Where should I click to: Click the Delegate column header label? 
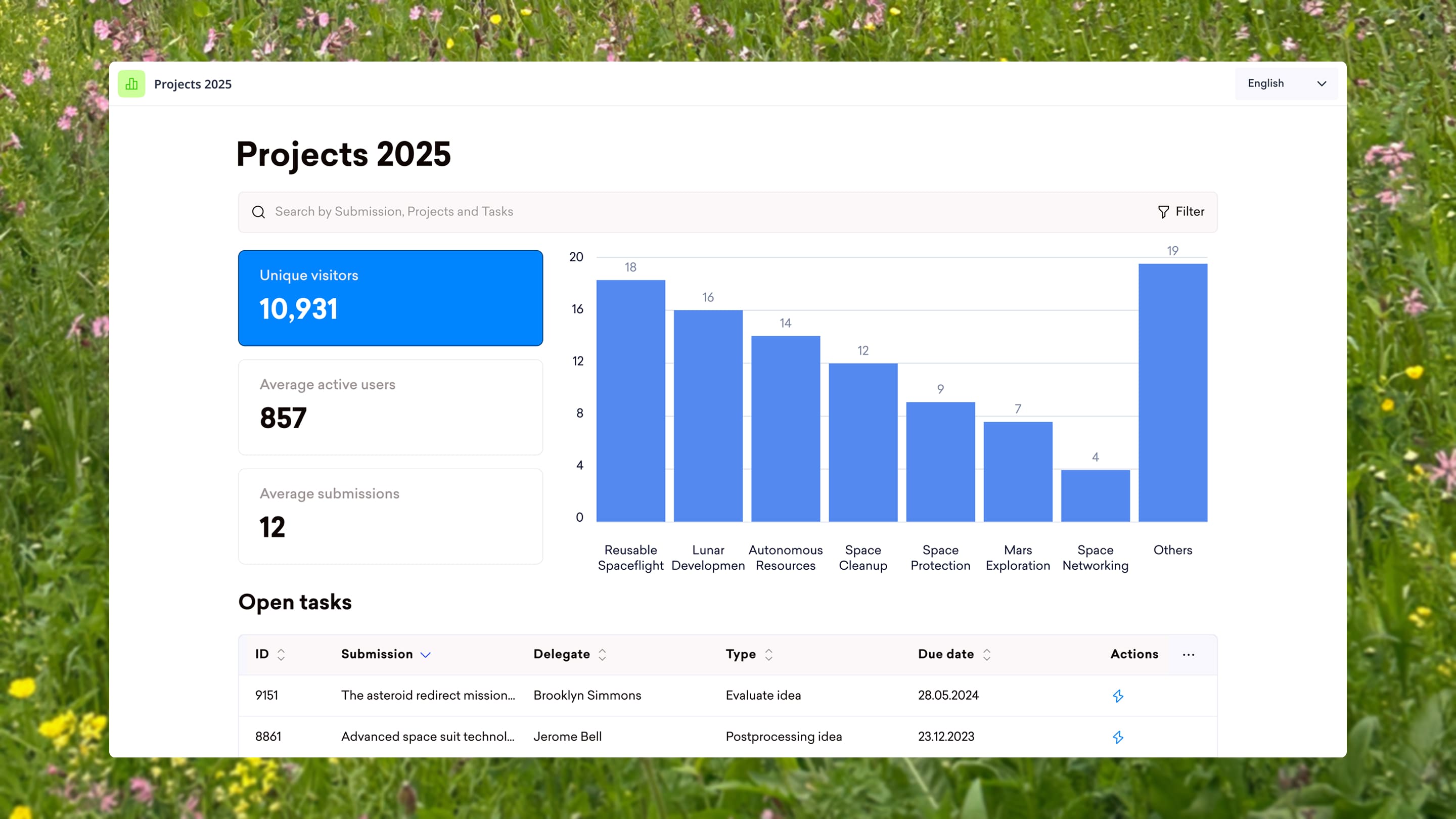click(562, 654)
